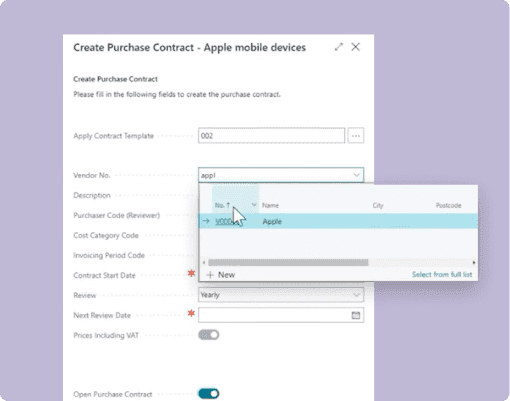The width and height of the screenshot is (510, 401).
Task: Click the horizontal scrollbar right arrow
Action: [474, 263]
